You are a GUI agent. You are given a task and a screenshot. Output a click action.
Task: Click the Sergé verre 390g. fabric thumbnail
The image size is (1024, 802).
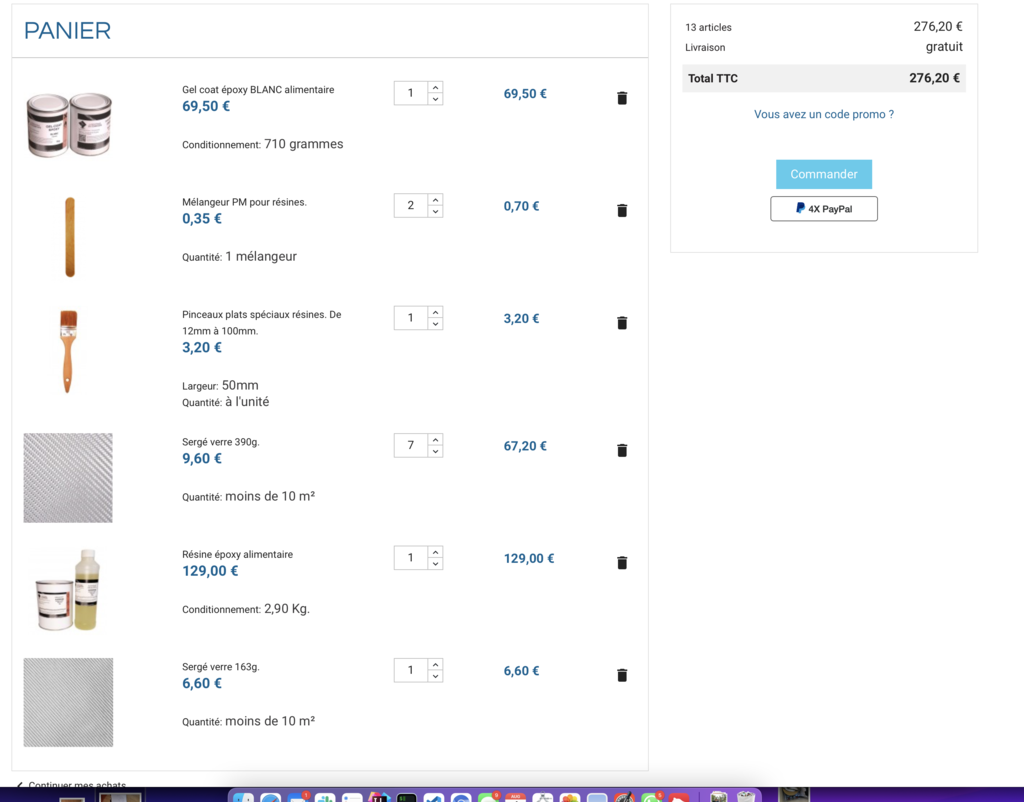(x=68, y=477)
